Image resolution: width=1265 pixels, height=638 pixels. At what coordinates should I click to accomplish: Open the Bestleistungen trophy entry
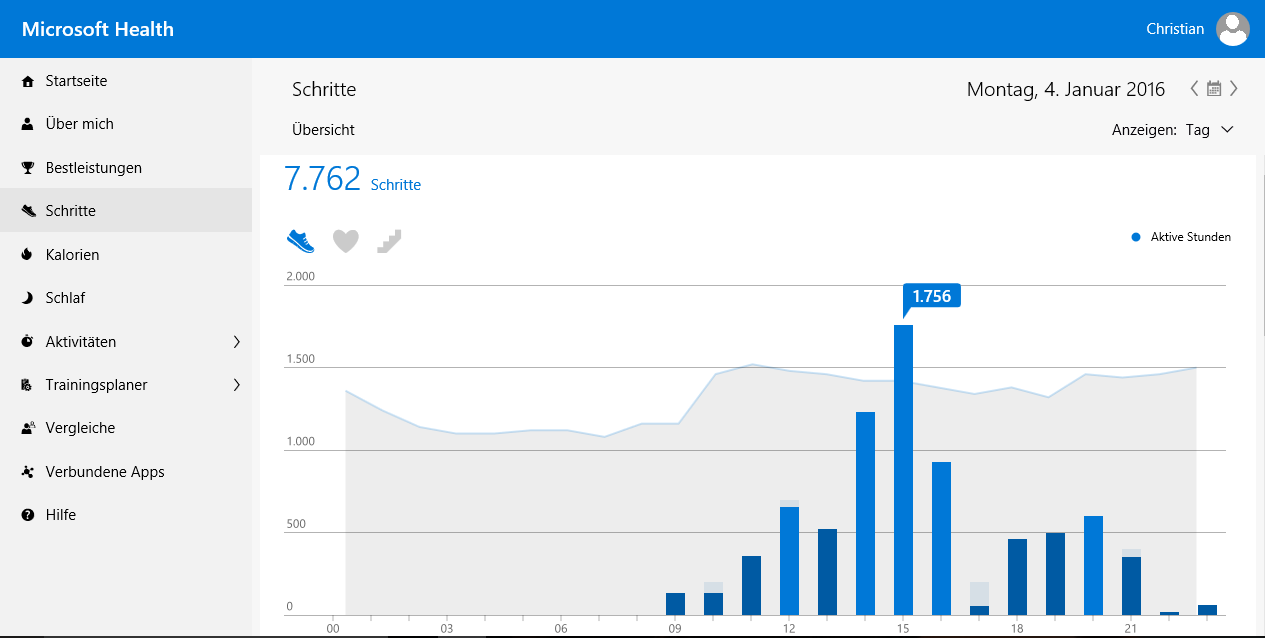click(93, 168)
